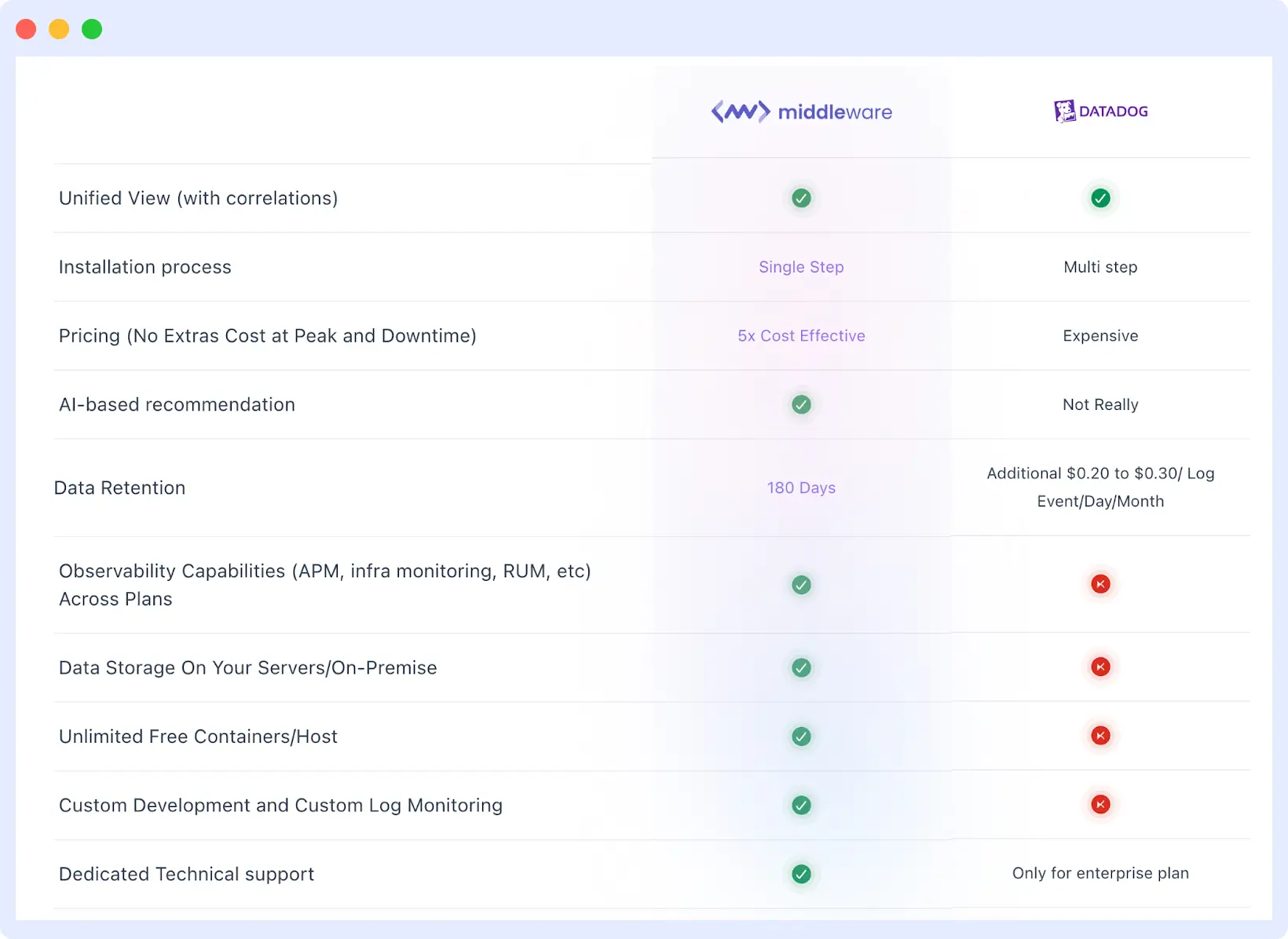Click the Middleware logo at the top
The width and height of the screenshot is (1288, 939).
tap(801, 111)
